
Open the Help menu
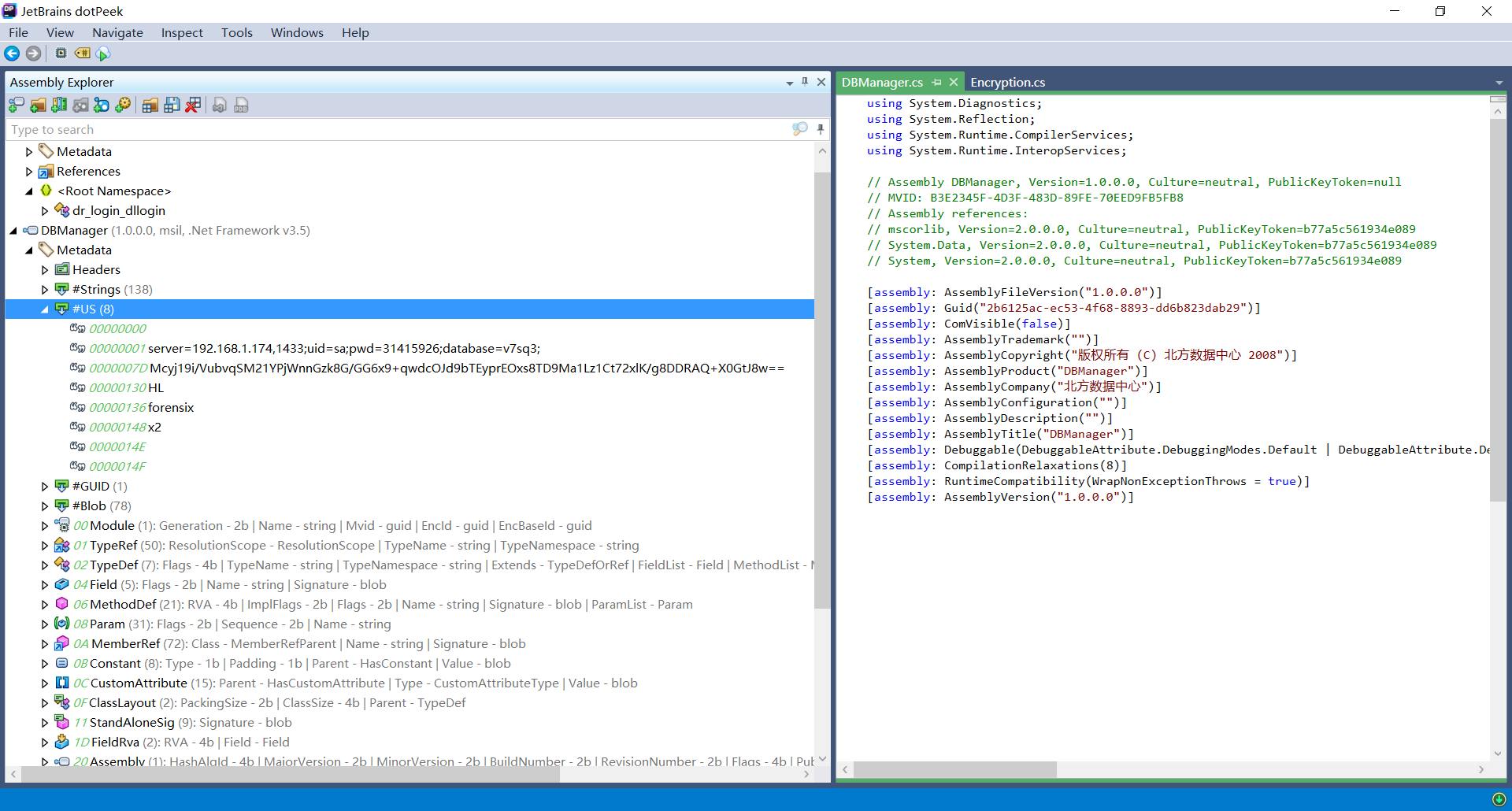coord(355,32)
